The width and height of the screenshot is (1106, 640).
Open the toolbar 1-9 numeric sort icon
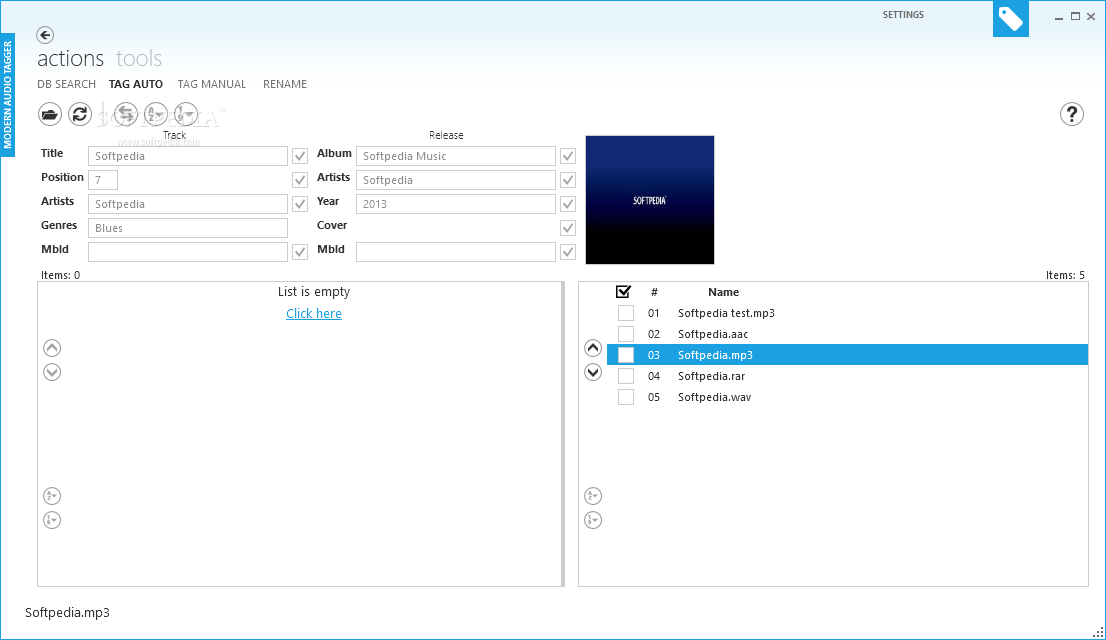click(x=186, y=114)
